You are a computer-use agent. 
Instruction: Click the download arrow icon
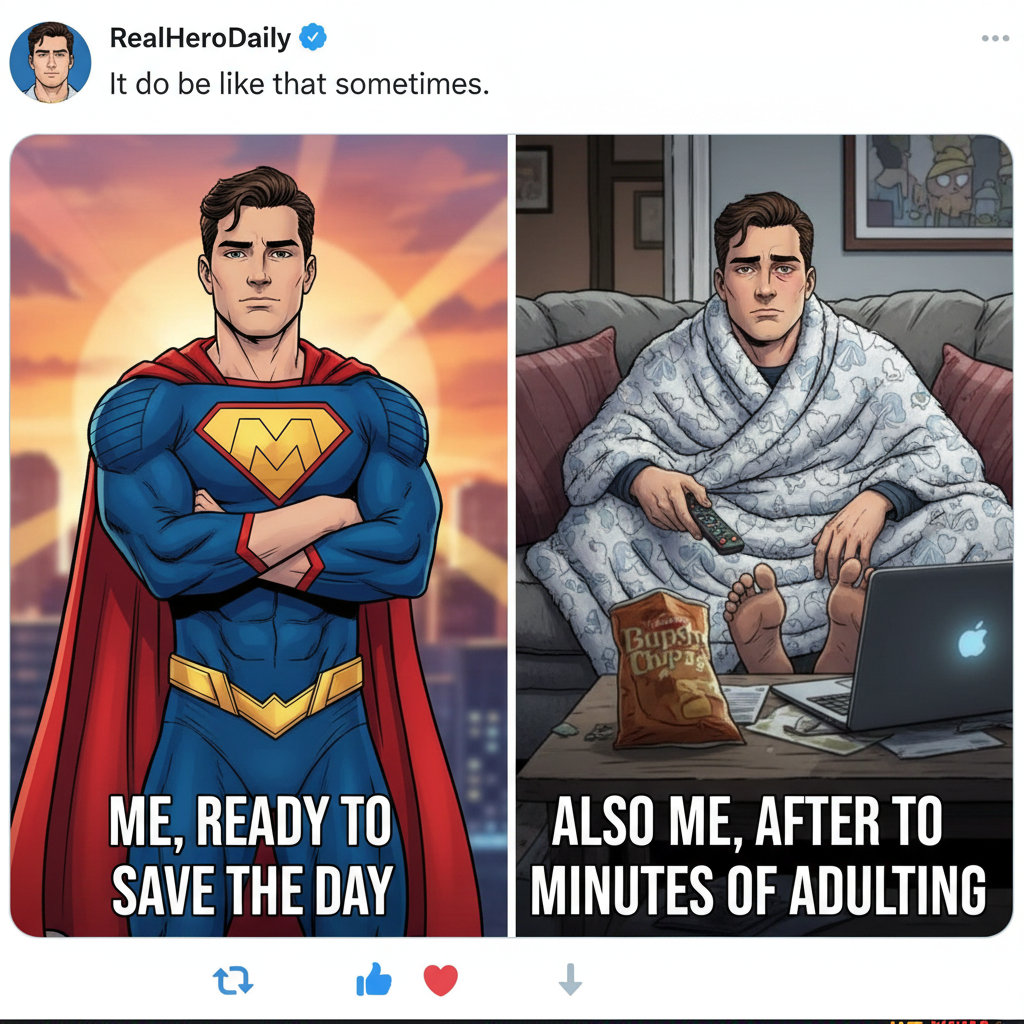pos(569,980)
